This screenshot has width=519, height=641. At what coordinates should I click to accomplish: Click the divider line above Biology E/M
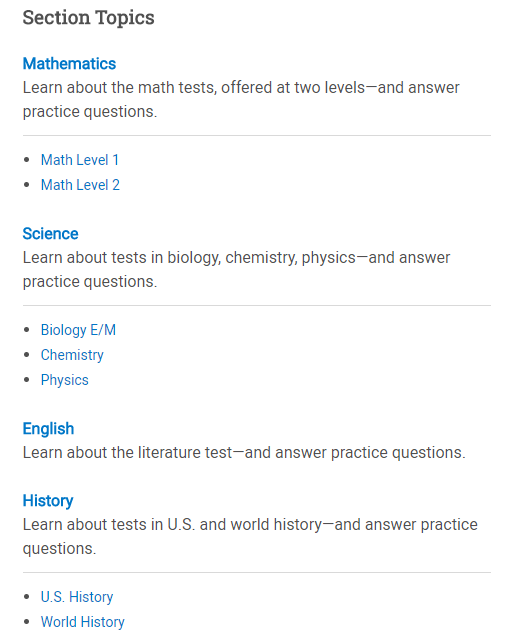tap(257, 305)
